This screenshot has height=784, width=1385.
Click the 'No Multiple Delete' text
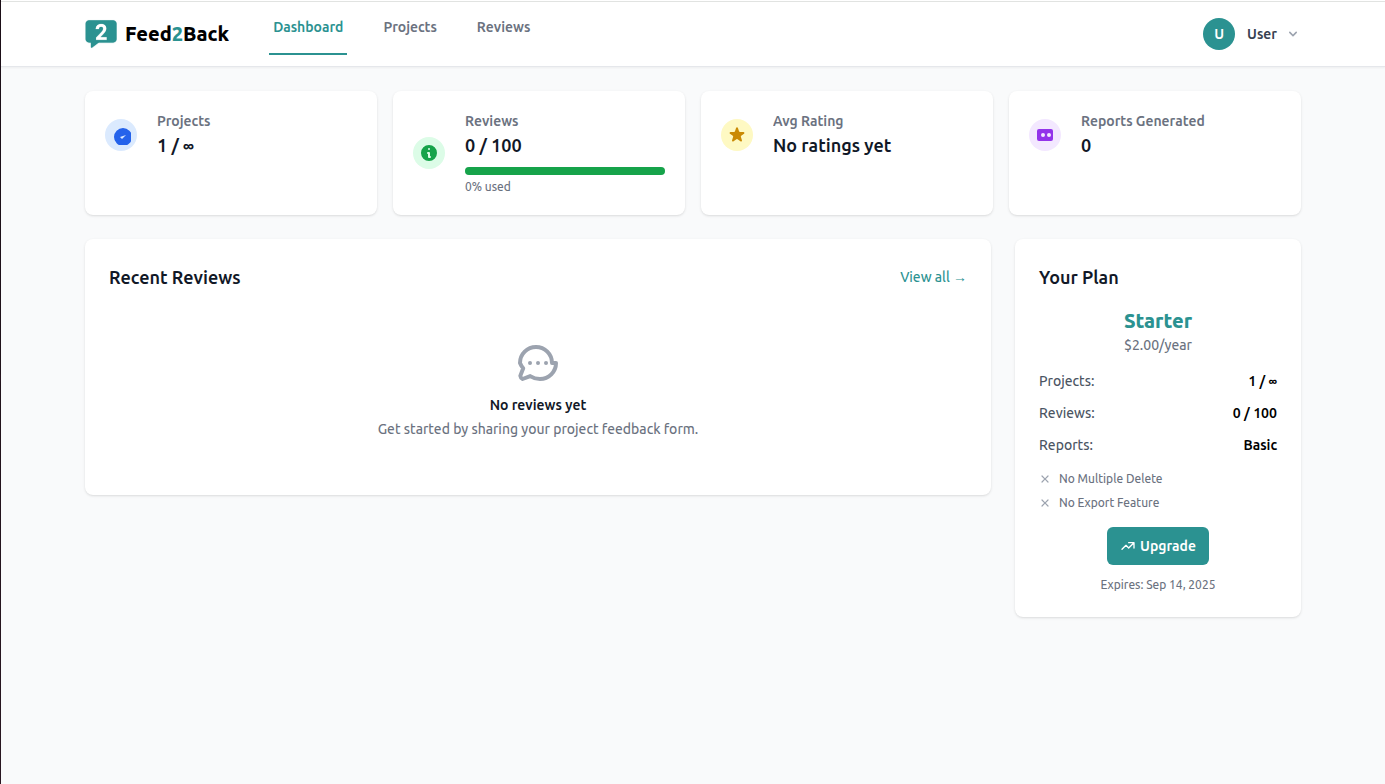click(x=1111, y=479)
